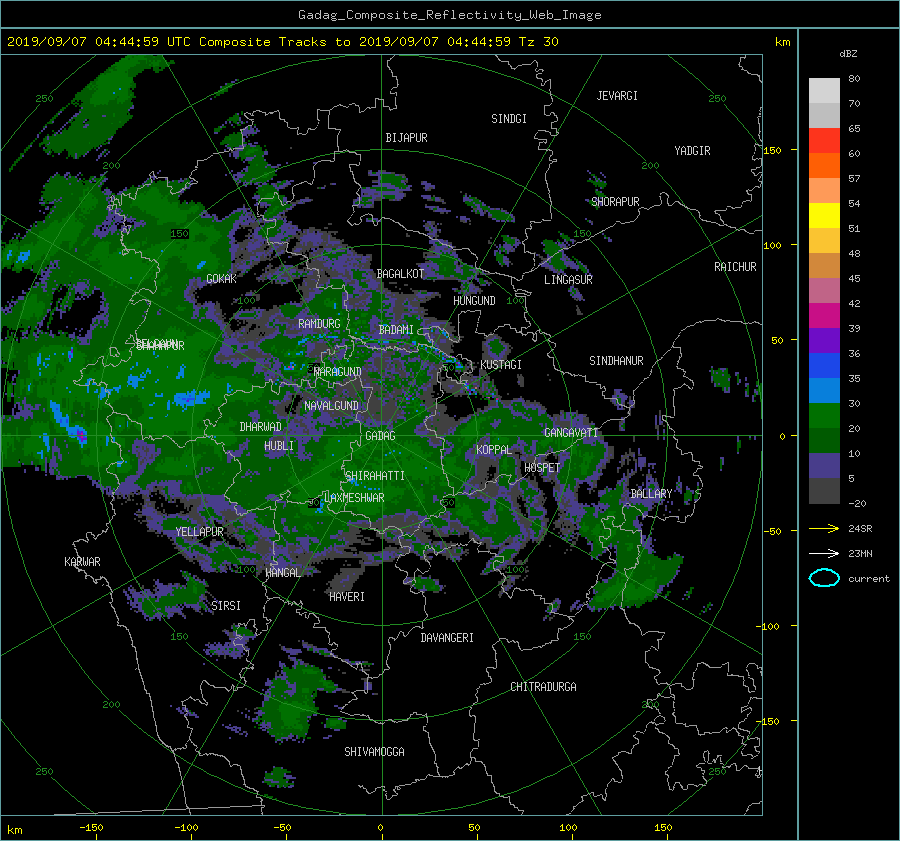Click the LAXMESHWAR label
This screenshot has height=841, width=900.
coord(354,498)
